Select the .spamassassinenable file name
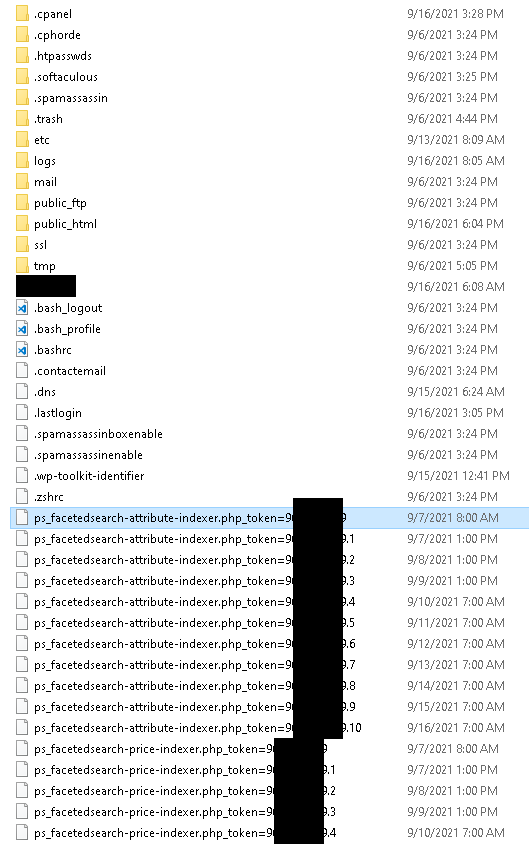Image resolution: width=529 pixels, height=844 pixels. (88, 455)
